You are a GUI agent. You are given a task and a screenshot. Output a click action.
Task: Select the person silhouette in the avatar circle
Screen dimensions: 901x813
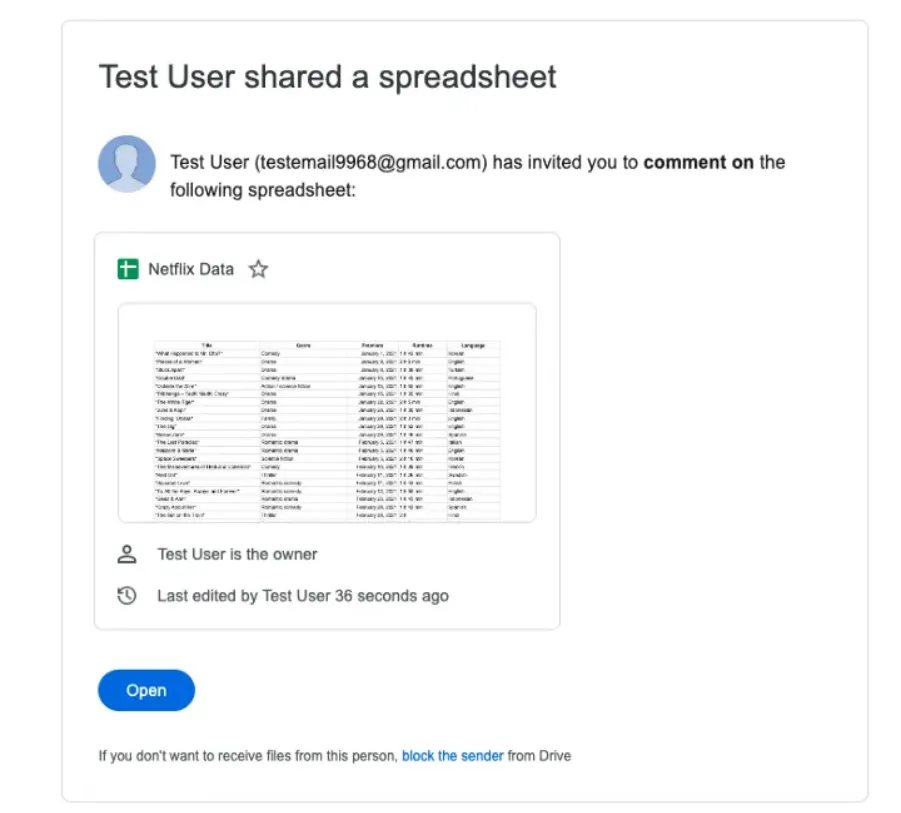point(126,163)
